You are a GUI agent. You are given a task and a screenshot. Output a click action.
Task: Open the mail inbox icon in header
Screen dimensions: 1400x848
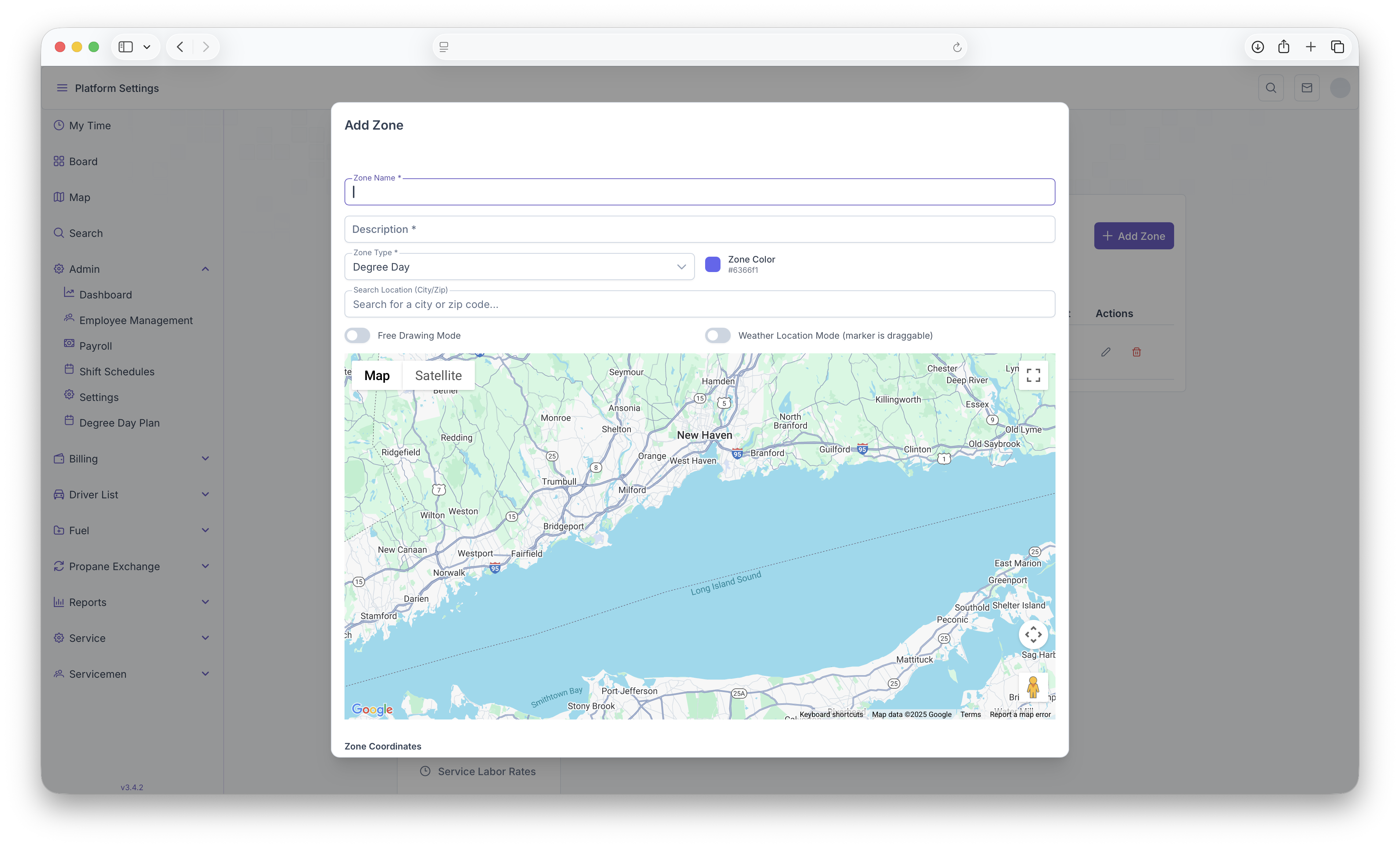[1307, 88]
